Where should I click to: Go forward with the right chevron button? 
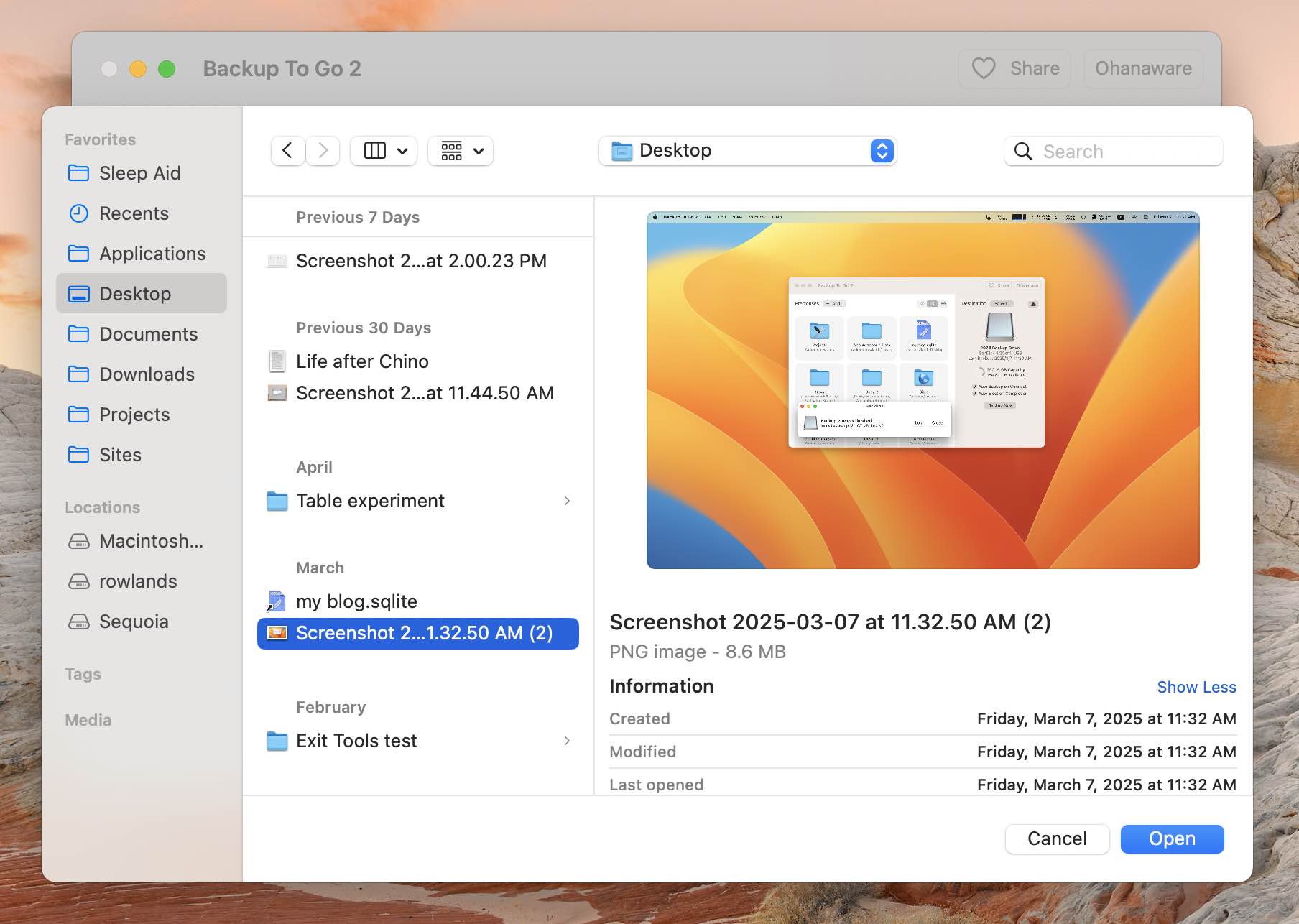[323, 151]
